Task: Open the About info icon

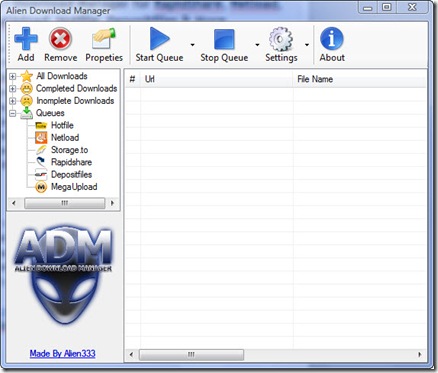Action: coord(332,39)
